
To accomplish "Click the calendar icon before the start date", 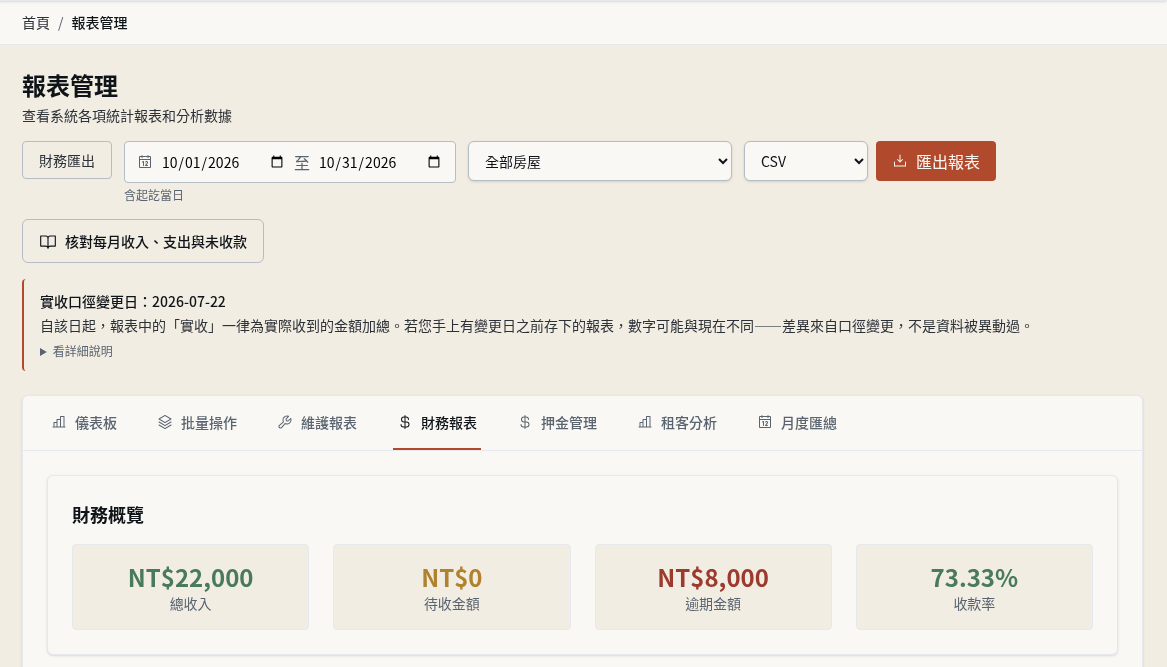I will [145, 162].
